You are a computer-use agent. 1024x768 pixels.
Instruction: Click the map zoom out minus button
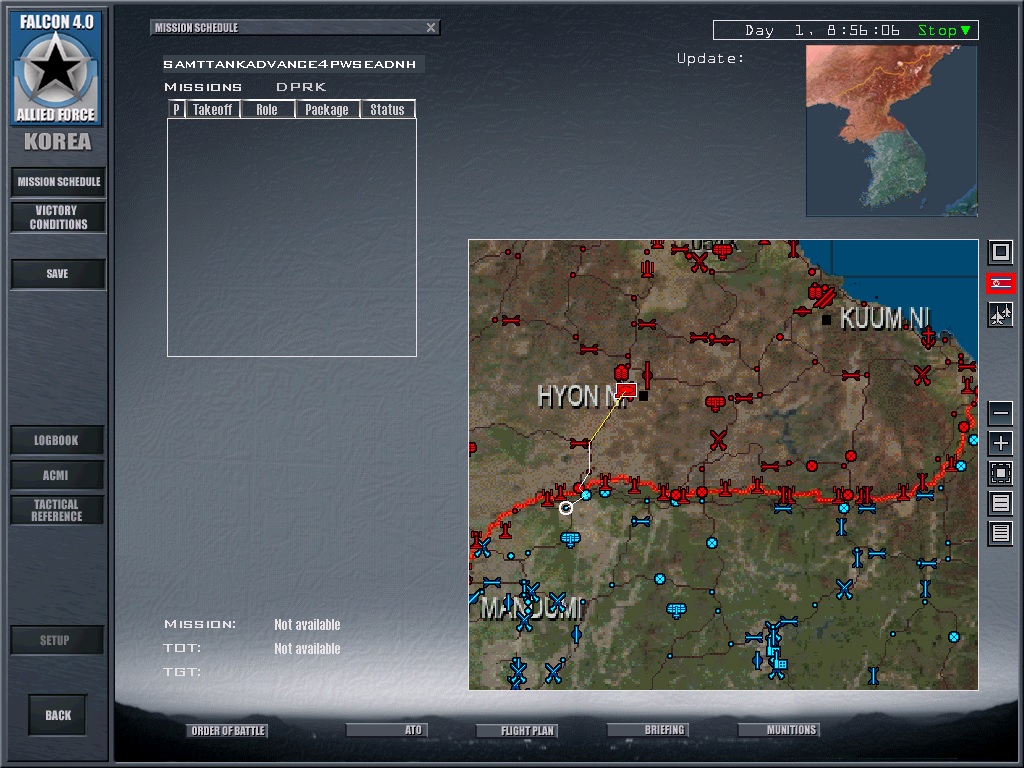tap(1000, 413)
